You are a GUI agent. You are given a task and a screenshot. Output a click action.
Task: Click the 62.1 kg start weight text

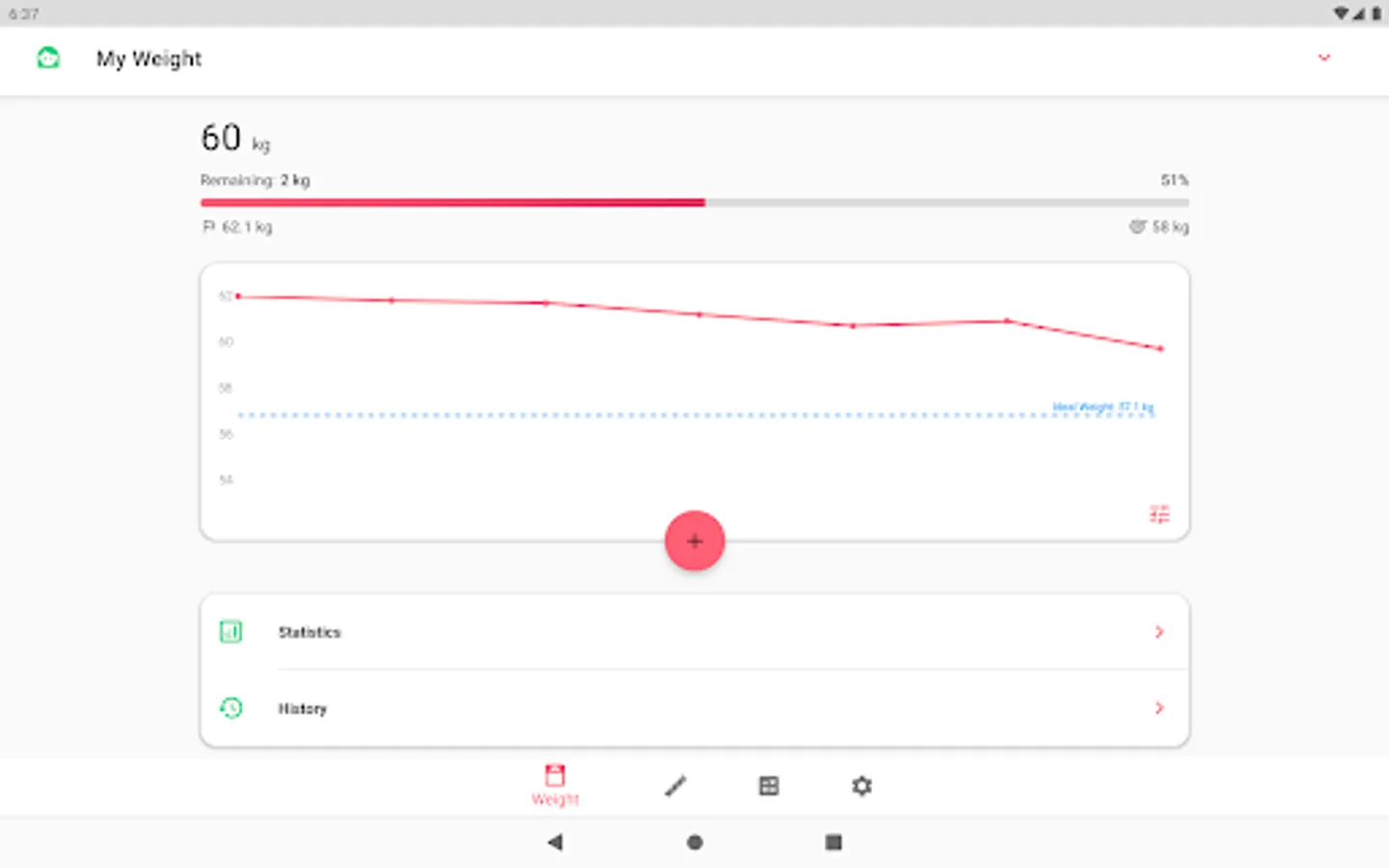click(x=247, y=228)
